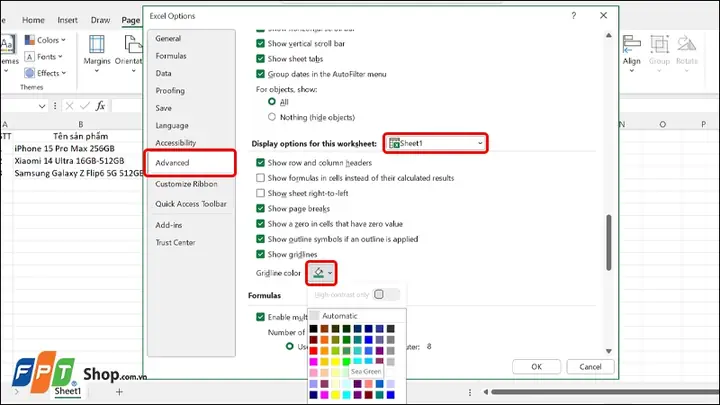Image resolution: width=720 pixels, height=405 pixels.
Task: Open the Insert ribbon tab
Action: point(67,20)
